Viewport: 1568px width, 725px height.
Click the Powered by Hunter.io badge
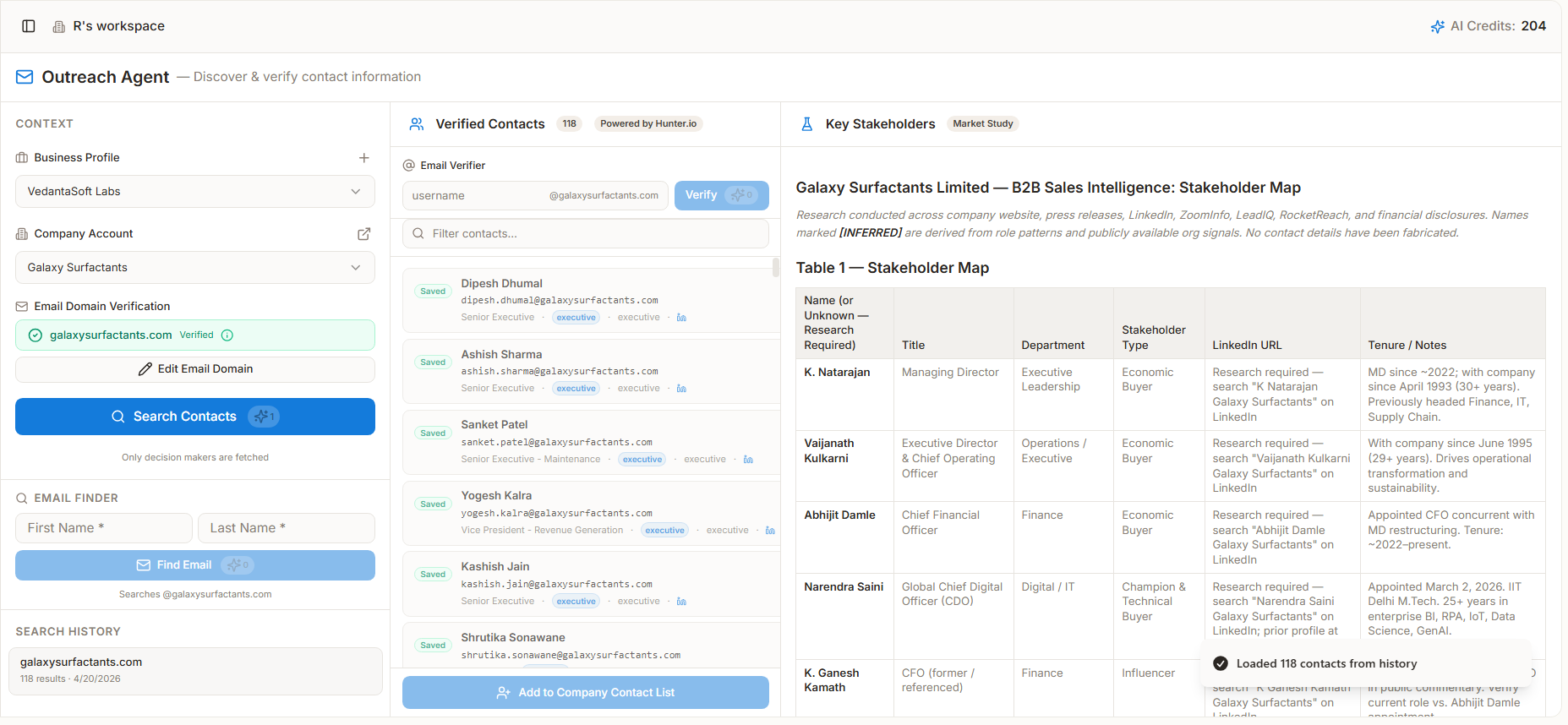[648, 124]
